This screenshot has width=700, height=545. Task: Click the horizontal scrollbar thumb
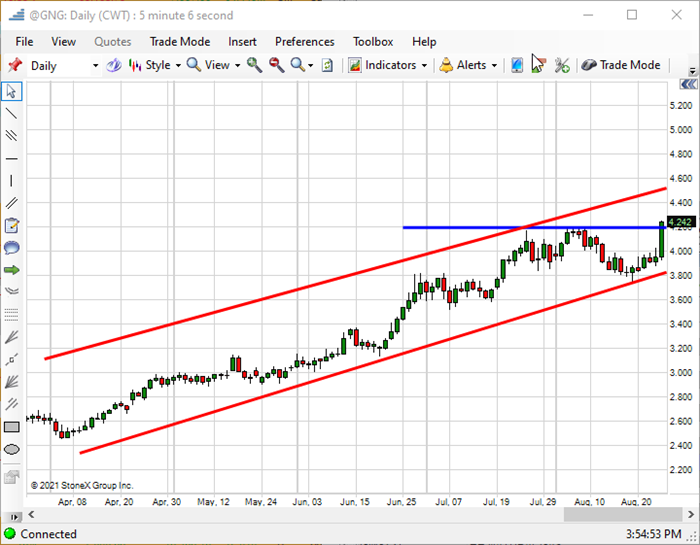pyautogui.click(x=623, y=514)
